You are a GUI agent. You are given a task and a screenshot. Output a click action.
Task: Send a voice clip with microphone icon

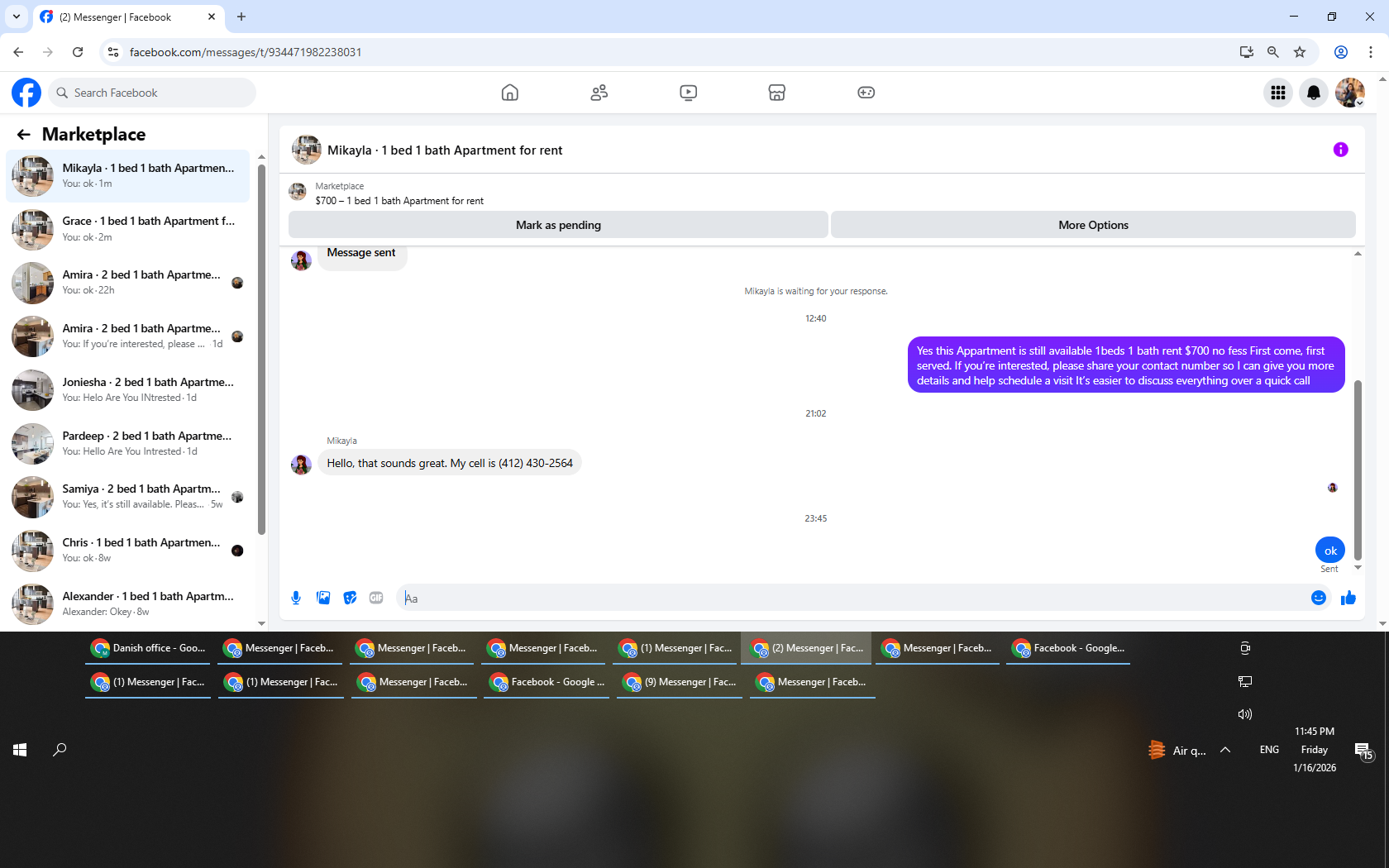(296, 598)
